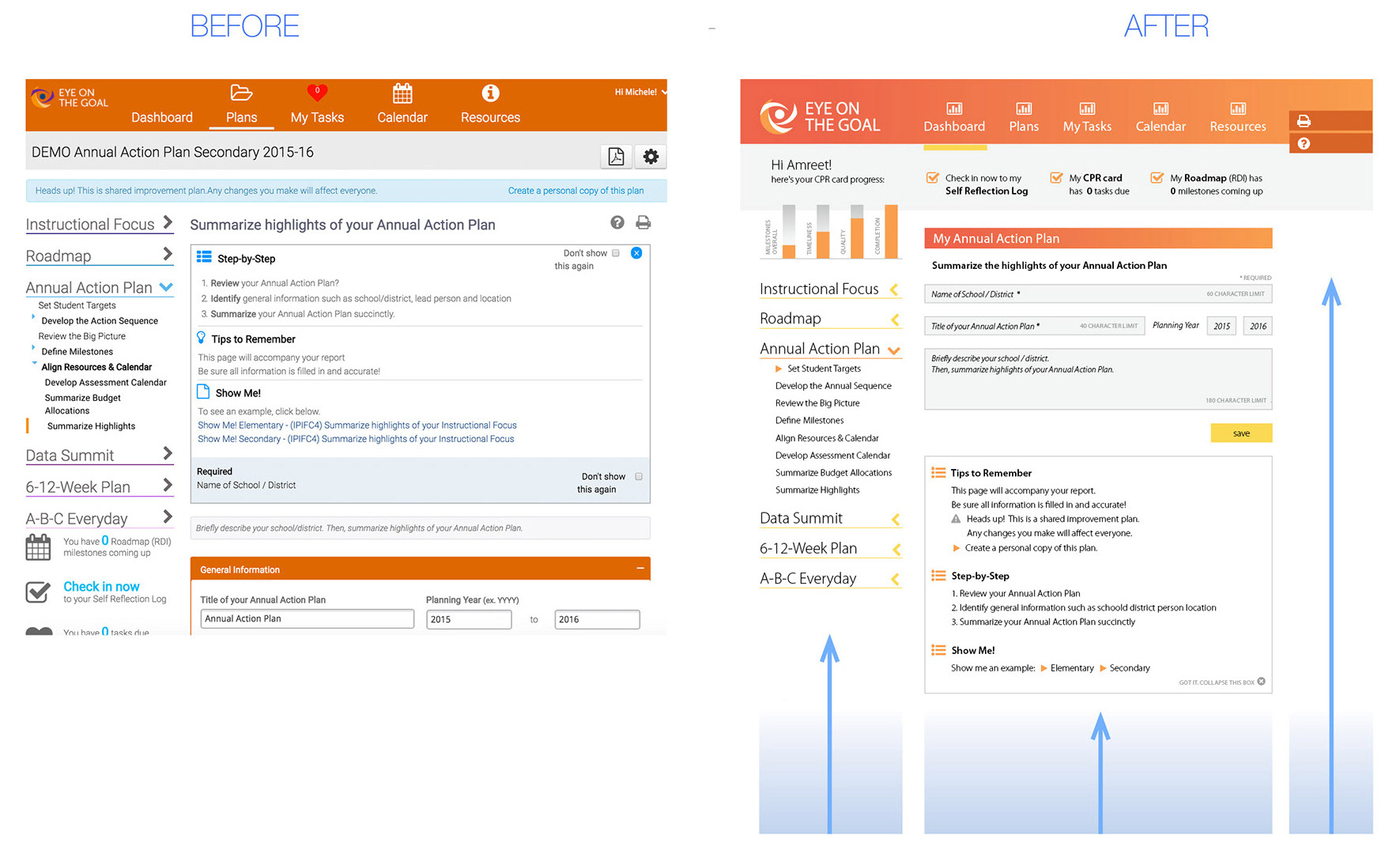Screen dimensions: 1400x847
Task: Click the Completion progress bar in After
Action: click(891, 231)
